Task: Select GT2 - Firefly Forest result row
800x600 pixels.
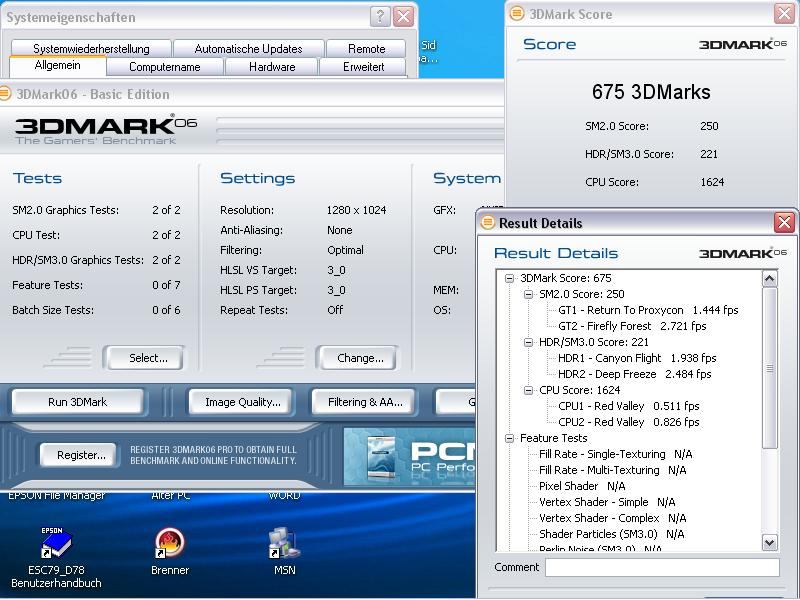Action: 632,326
